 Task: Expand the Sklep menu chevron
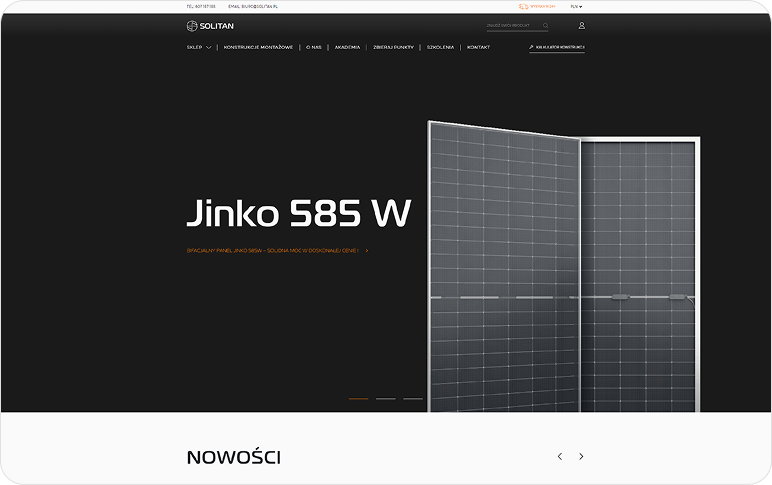click(209, 47)
